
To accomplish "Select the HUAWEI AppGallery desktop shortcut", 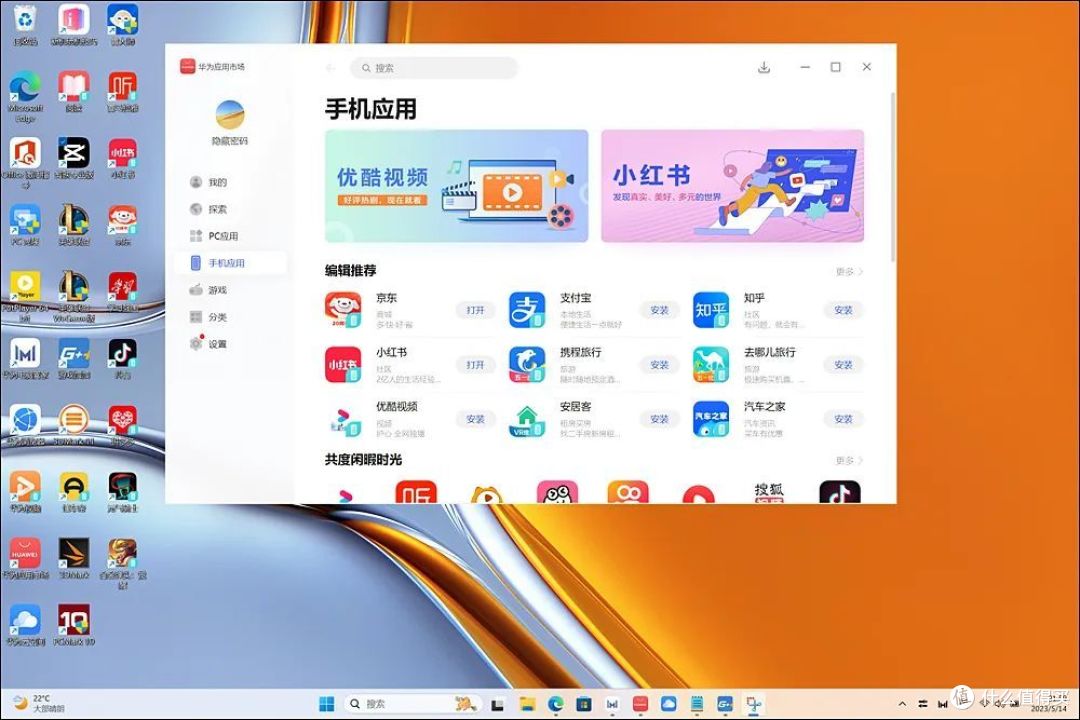I will [x=25, y=558].
